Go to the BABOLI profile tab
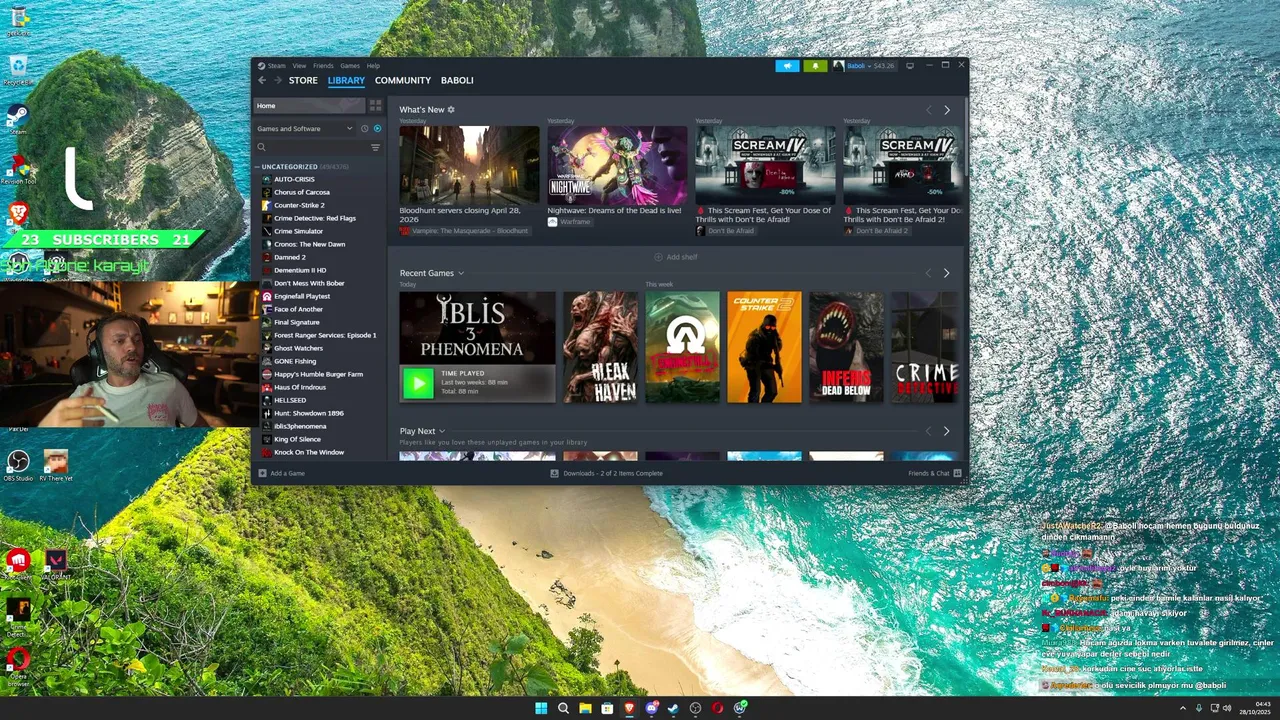This screenshot has width=1280, height=720. click(457, 80)
